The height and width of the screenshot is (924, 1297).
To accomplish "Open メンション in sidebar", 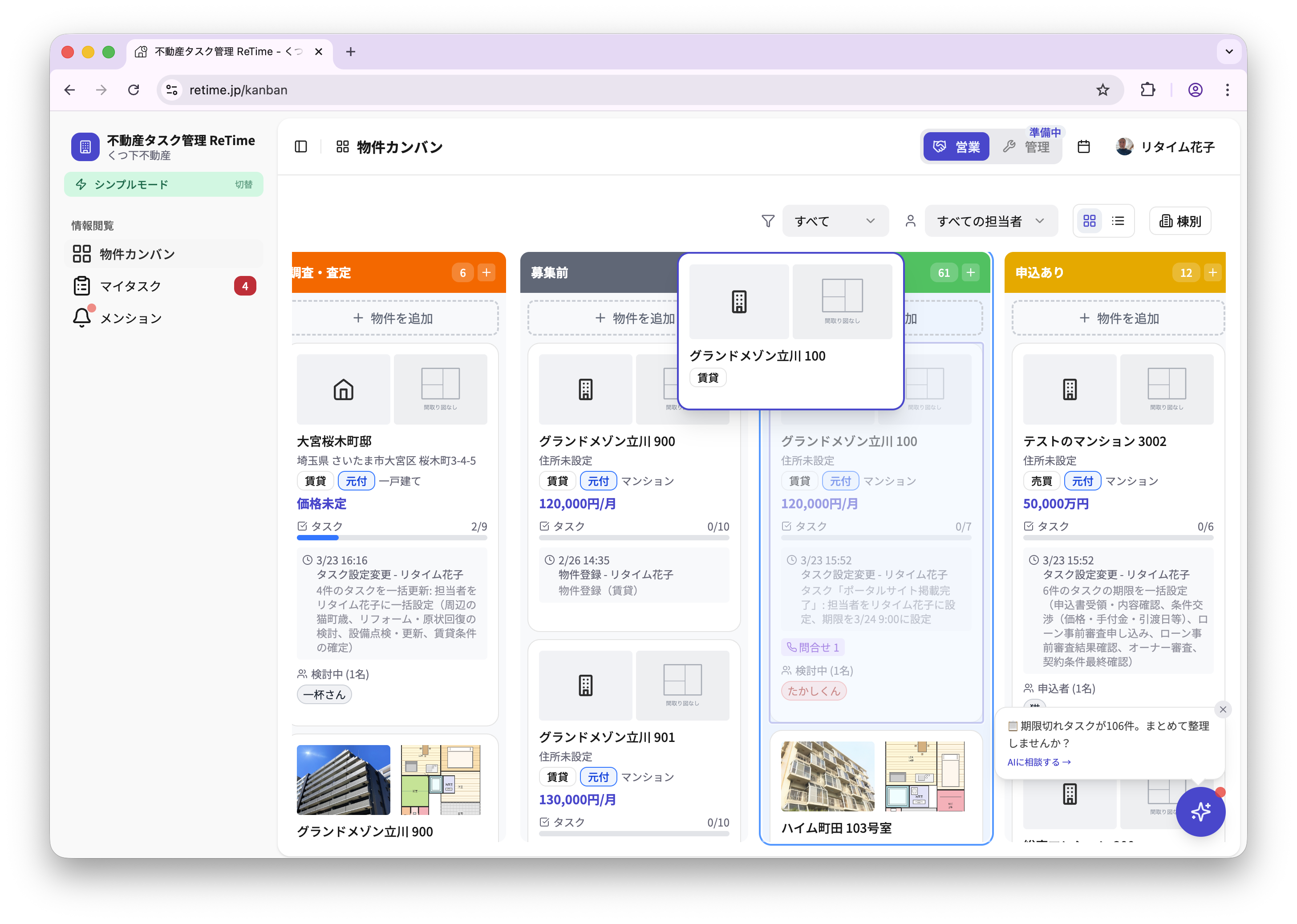I will coord(164,318).
